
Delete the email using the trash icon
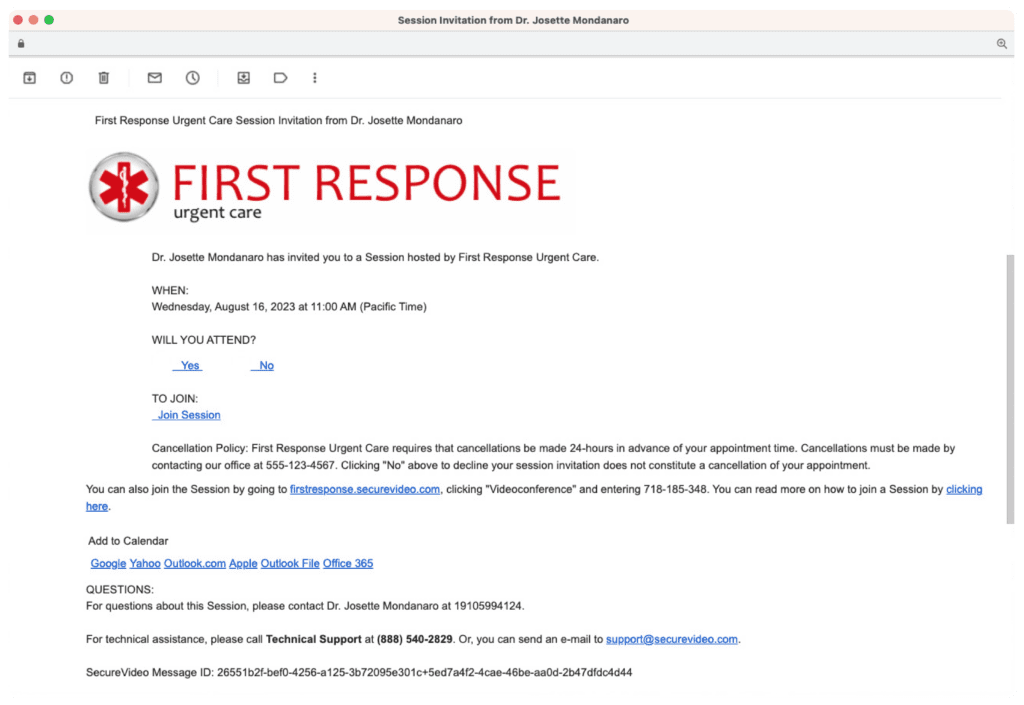[x=104, y=78]
